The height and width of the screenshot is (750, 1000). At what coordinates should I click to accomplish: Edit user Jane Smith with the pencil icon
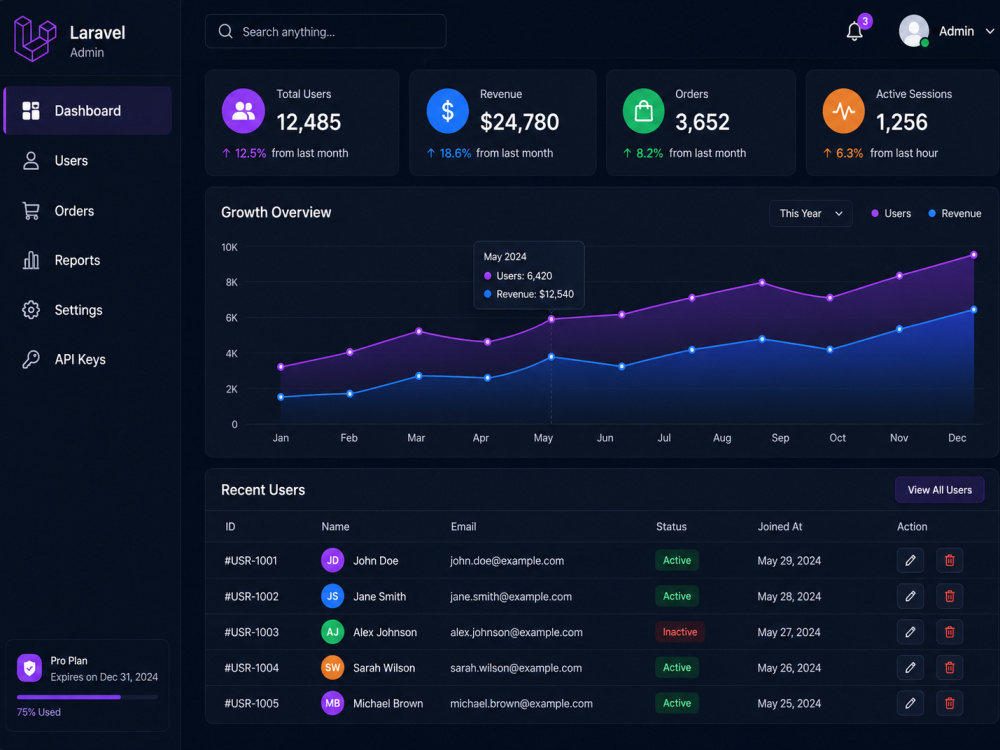coord(910,596)
